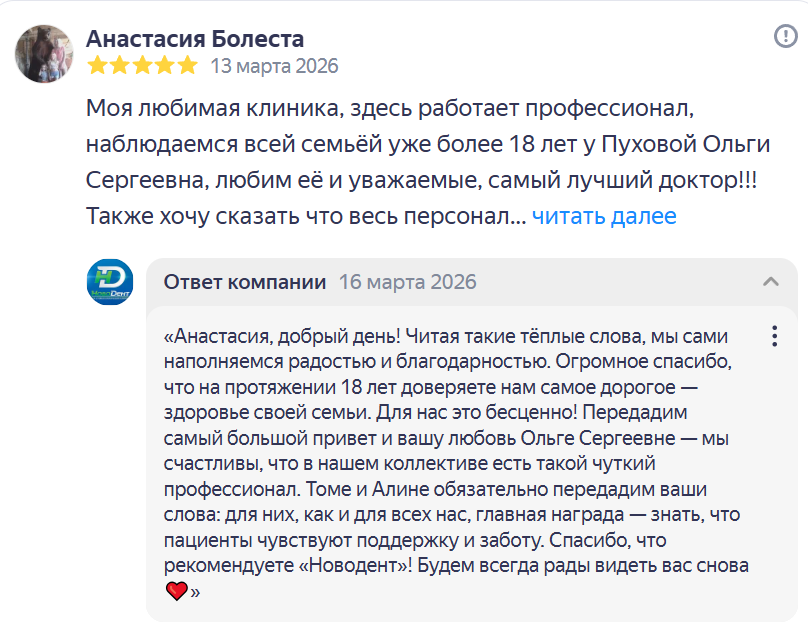The width and height of the screenshot is (808, 637).
Task: Click the reply date 16 марта 2026
Action: tap(408, 282)
